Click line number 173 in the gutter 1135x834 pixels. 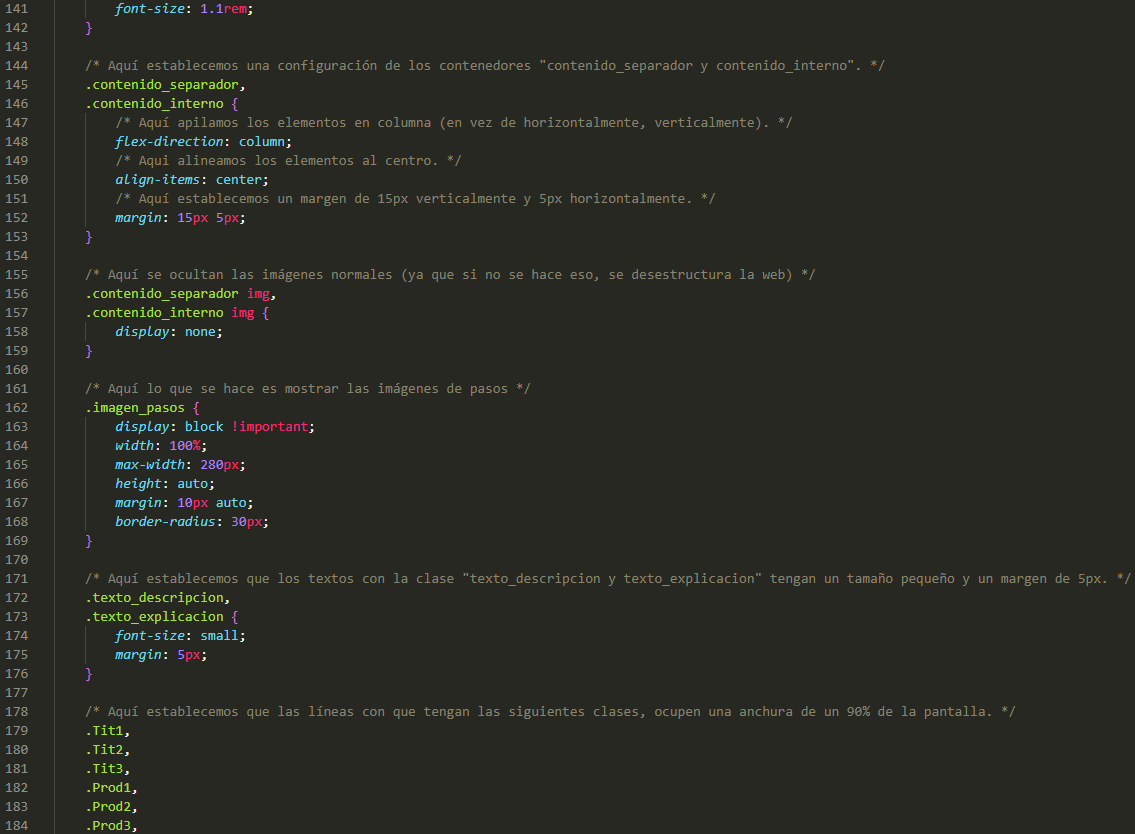pyautogui.click(x=16, y=617)
